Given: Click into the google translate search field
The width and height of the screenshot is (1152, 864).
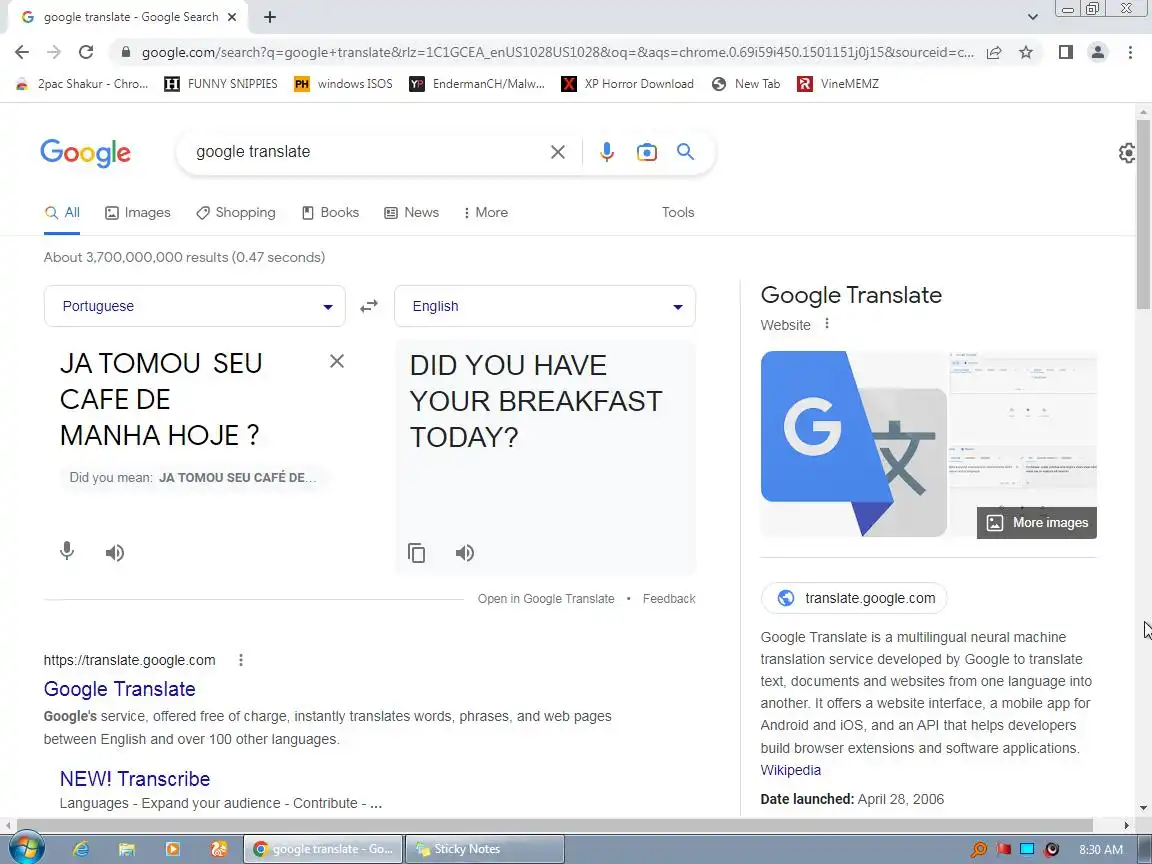Looking at the screenshot, I should click(x=367, y=152).
